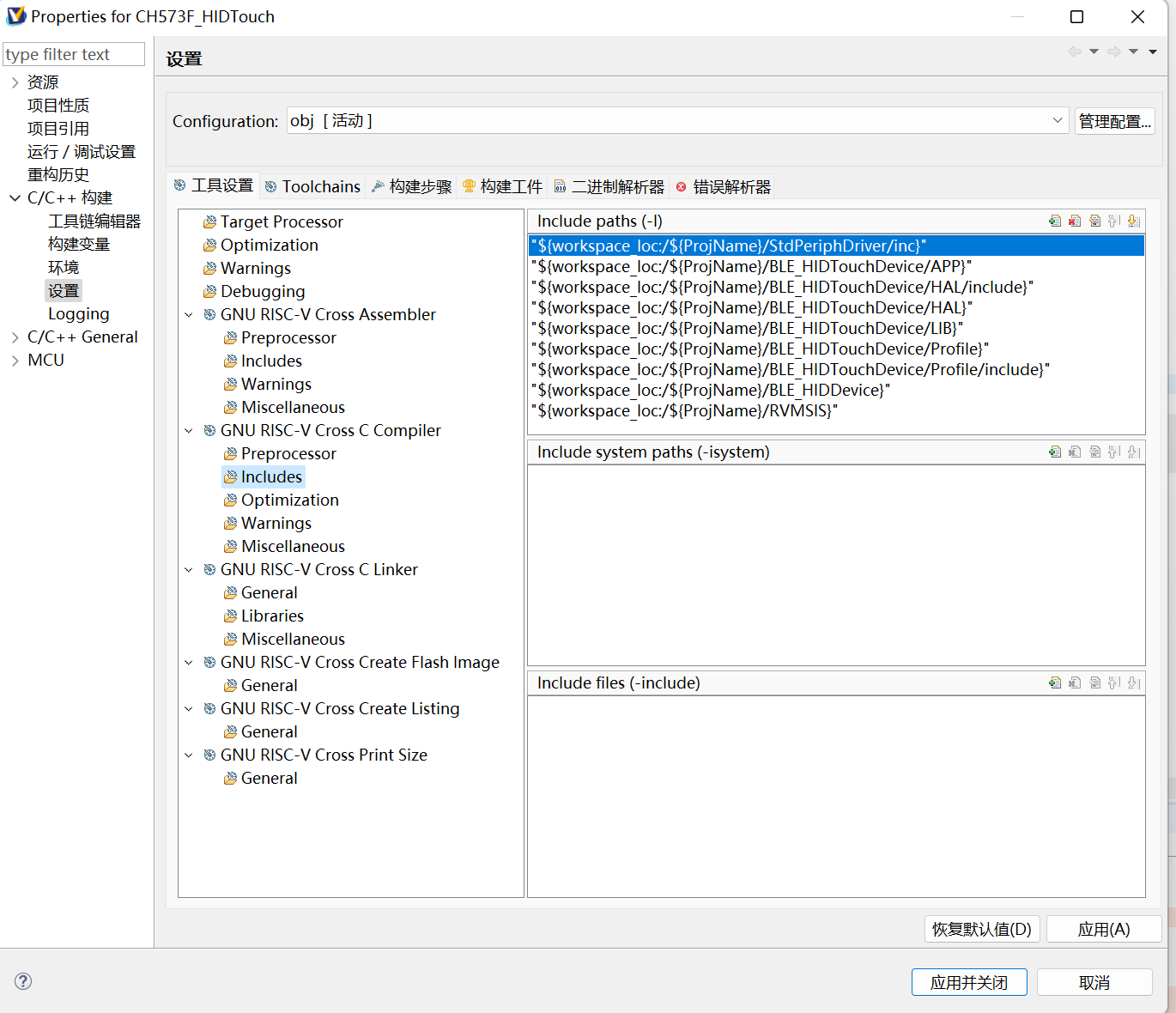Expand the C/C++ General section
1176x1013 pixels.
point(15,337)
